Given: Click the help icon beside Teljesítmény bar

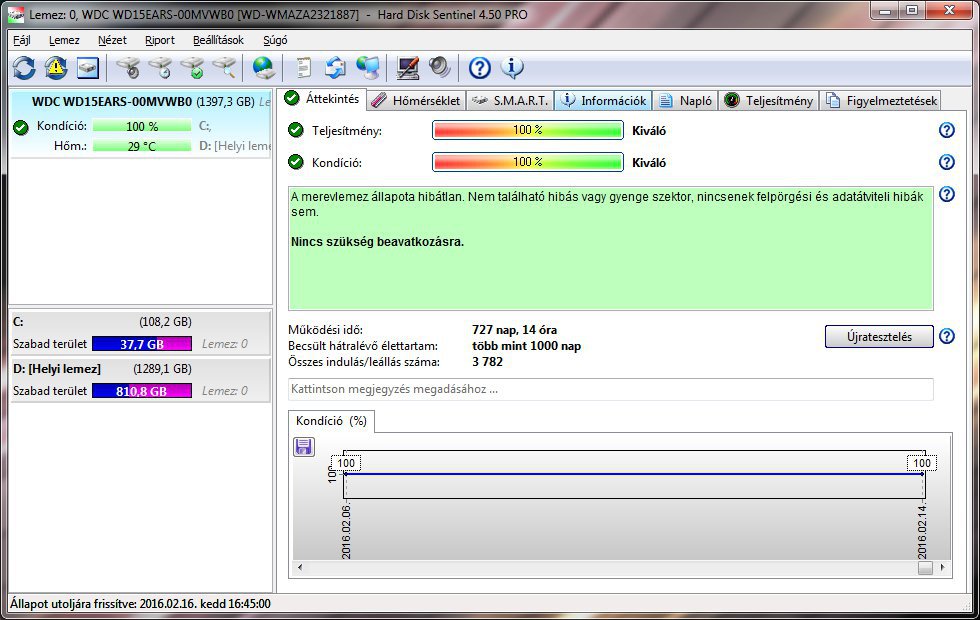Looking at the screenshot, I should [947, 130].
